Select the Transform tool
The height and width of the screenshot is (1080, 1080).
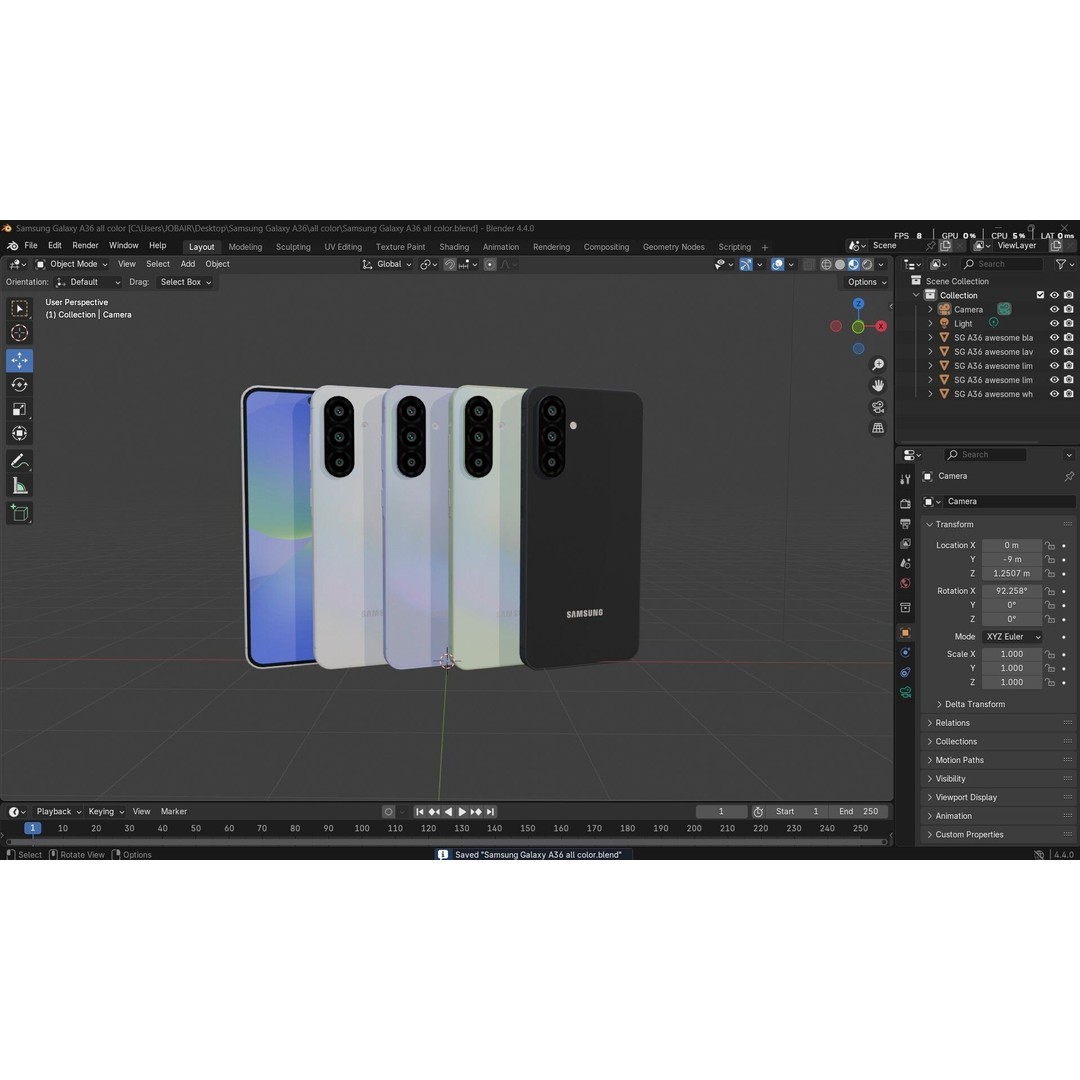click(19, 433)
